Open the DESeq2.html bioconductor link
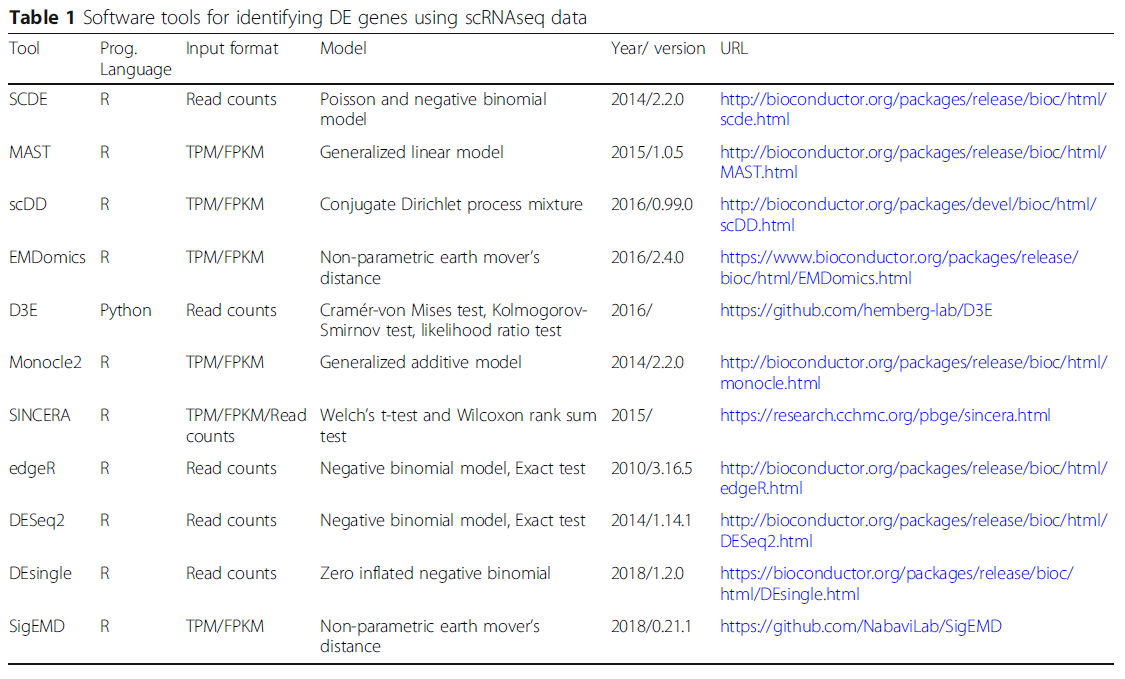The width and height of the screenshot is (1125, 679). click(913, 530)
